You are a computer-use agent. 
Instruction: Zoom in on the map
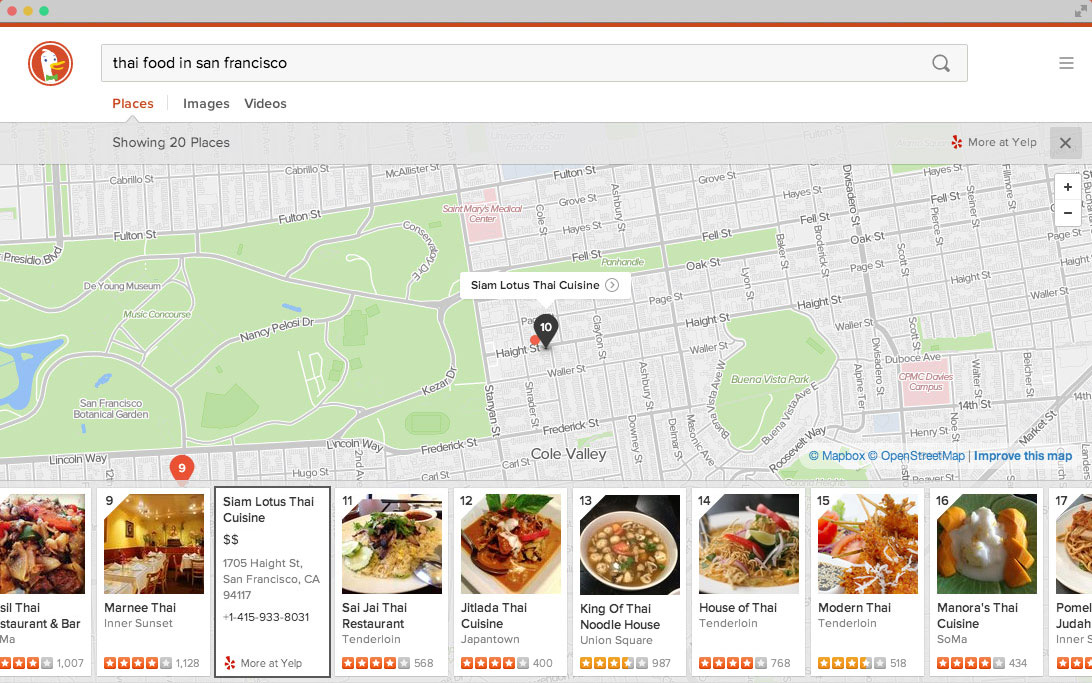(x=1068, y=187)
